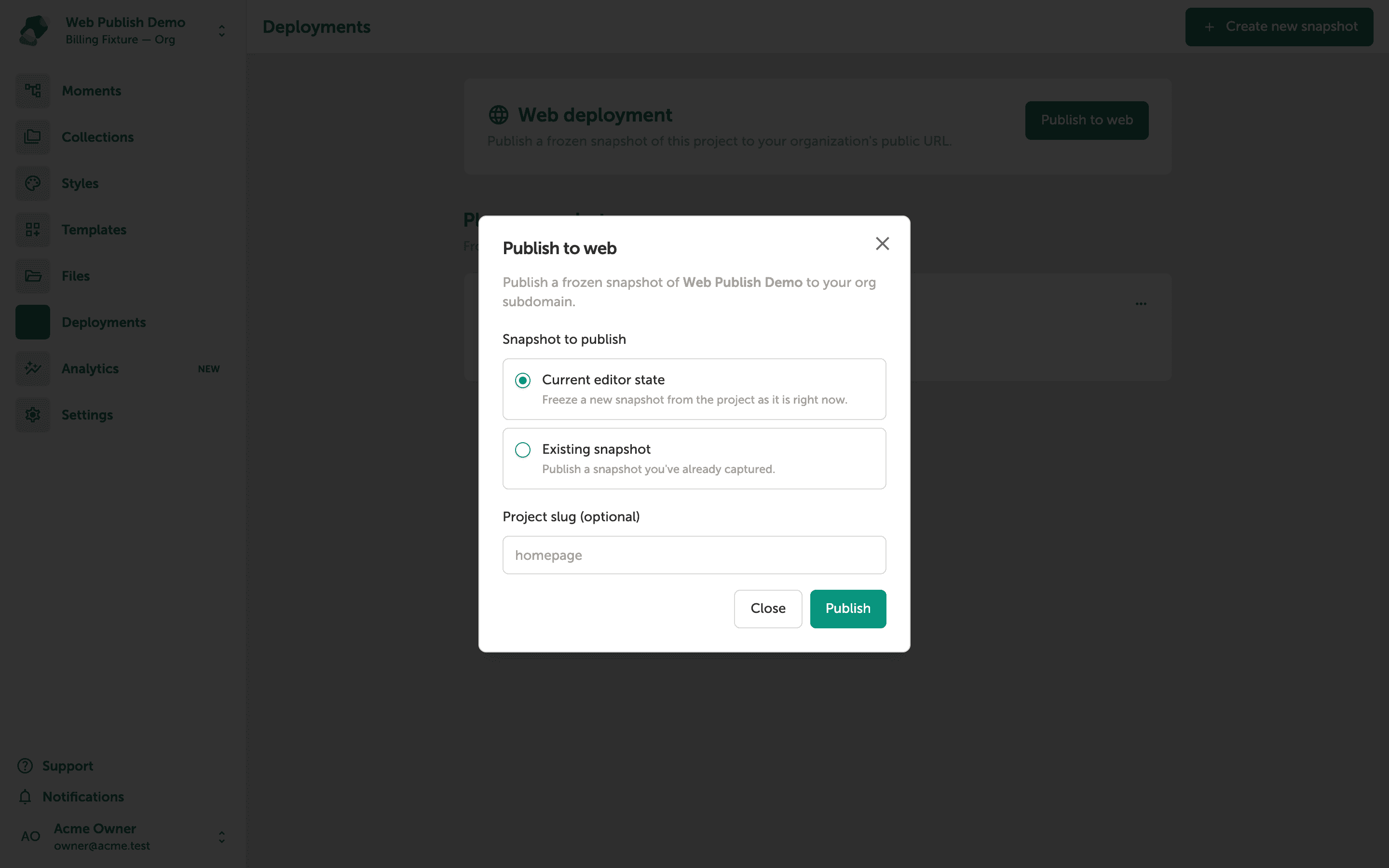Select the Existing snapshot radio option

tap(522, 449)
